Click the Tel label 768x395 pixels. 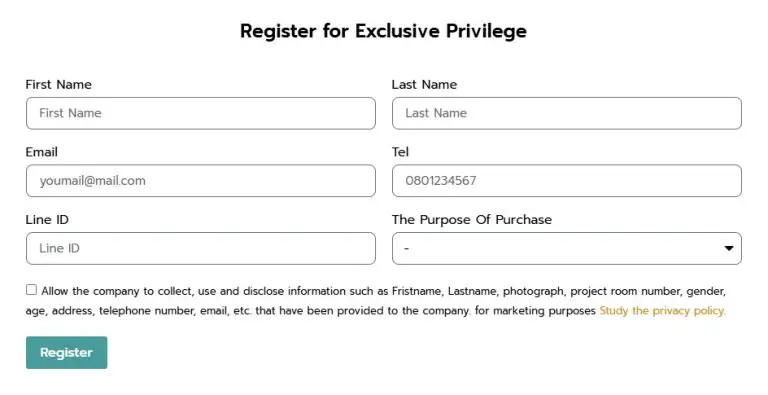[x=400, y=152]
